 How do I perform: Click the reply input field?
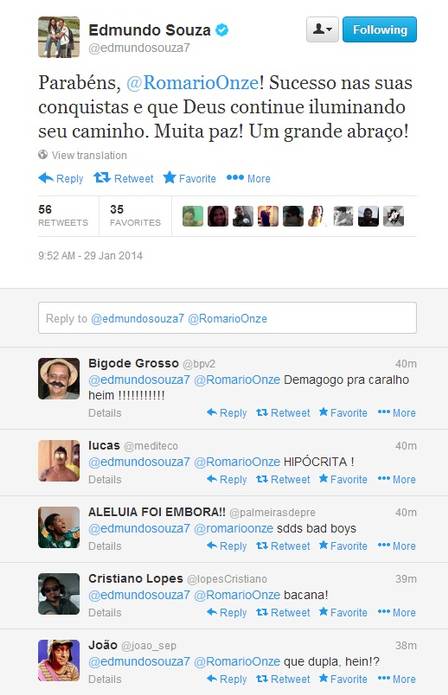(x=227, y=318)
